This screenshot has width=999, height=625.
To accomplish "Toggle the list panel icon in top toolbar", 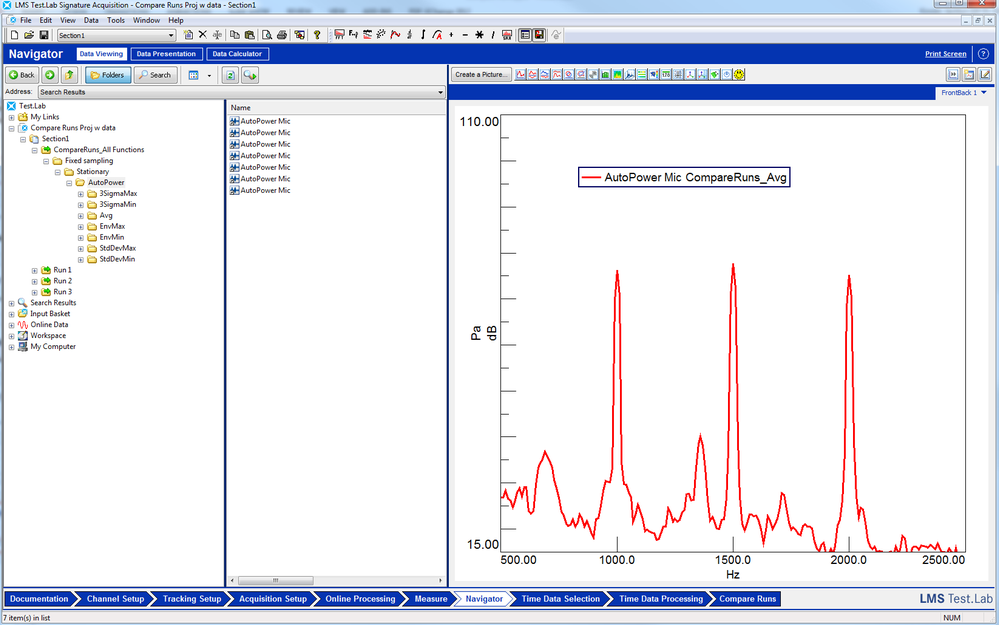I will pyautogui.click(x=525, y=35).
